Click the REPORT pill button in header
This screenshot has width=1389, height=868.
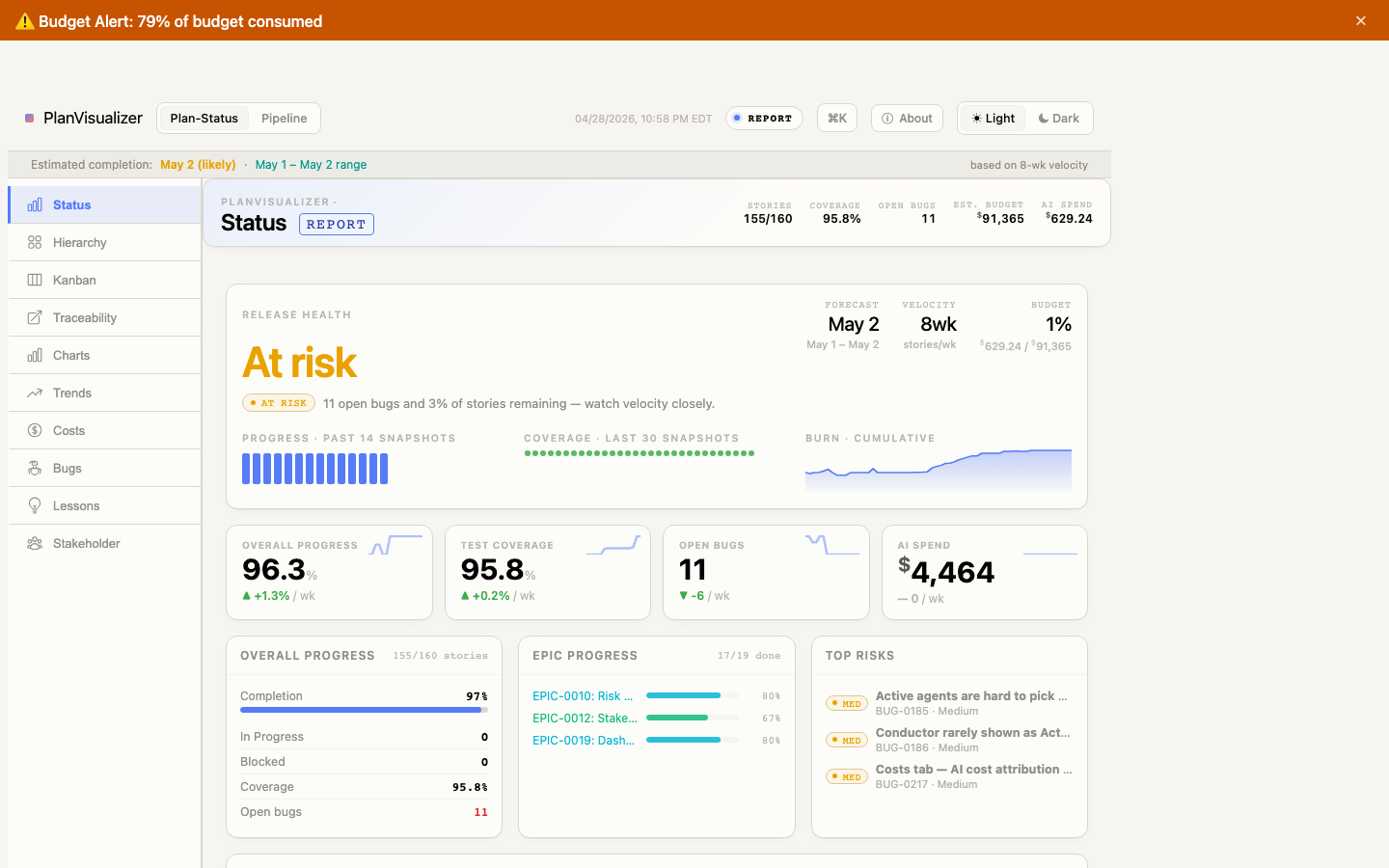coord(764,119)
